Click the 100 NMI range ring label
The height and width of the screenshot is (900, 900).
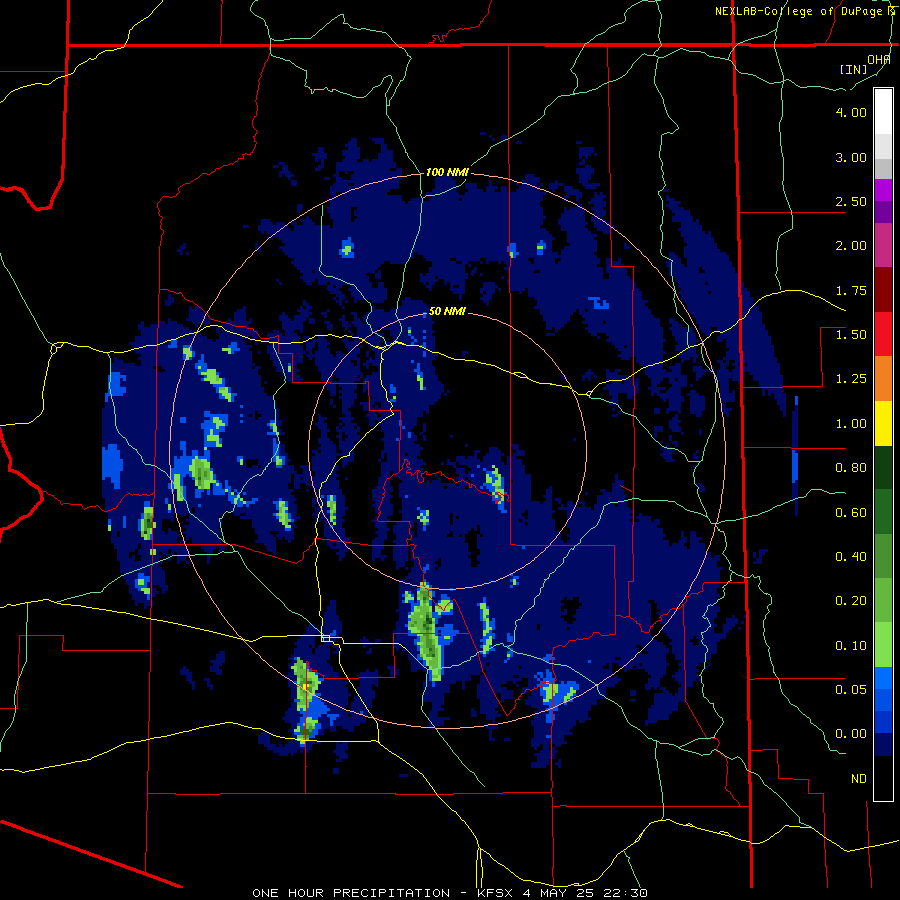(x=447, y=172)
